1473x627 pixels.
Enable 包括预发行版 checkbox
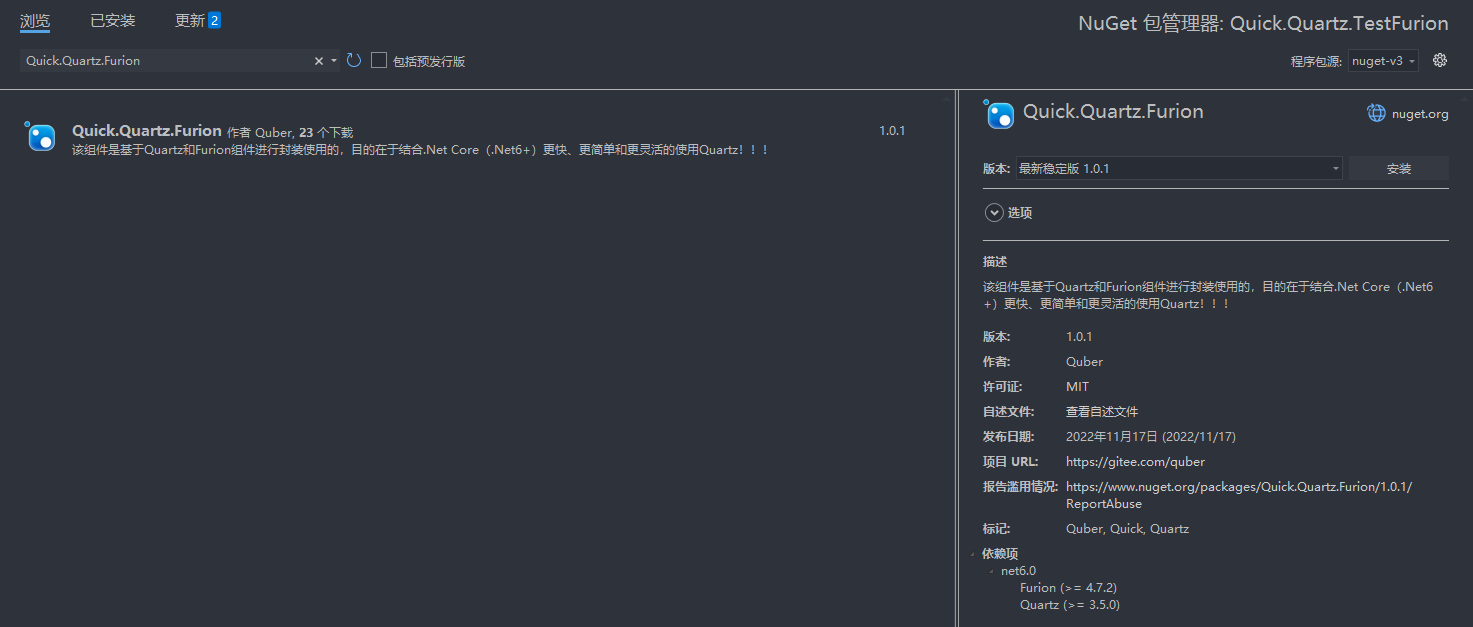tap(379, 61)
